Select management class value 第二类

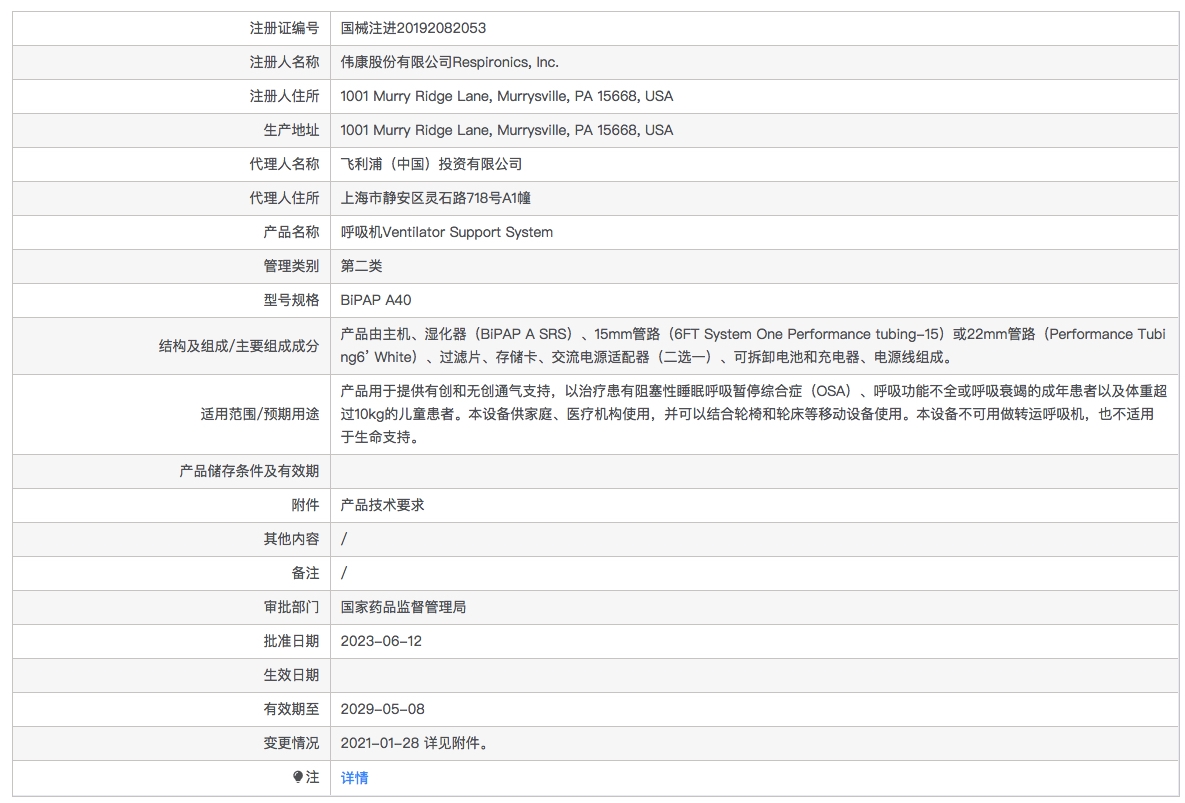point(361,266)
